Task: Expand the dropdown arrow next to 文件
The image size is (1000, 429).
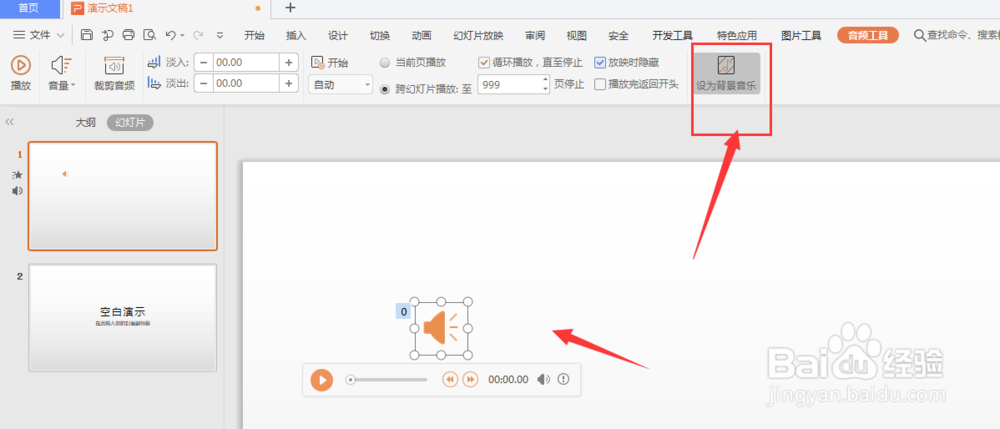Action: tap(61, 36)
